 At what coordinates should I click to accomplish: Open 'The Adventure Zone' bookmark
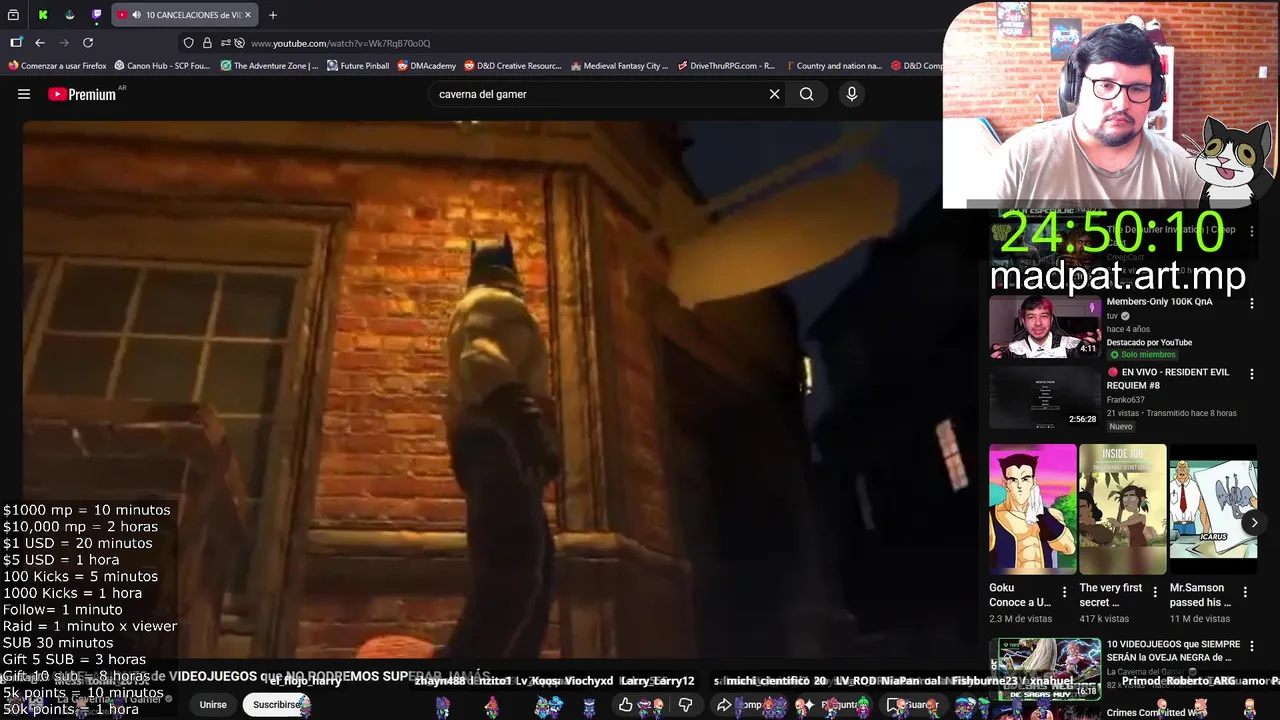click(269, 66)
